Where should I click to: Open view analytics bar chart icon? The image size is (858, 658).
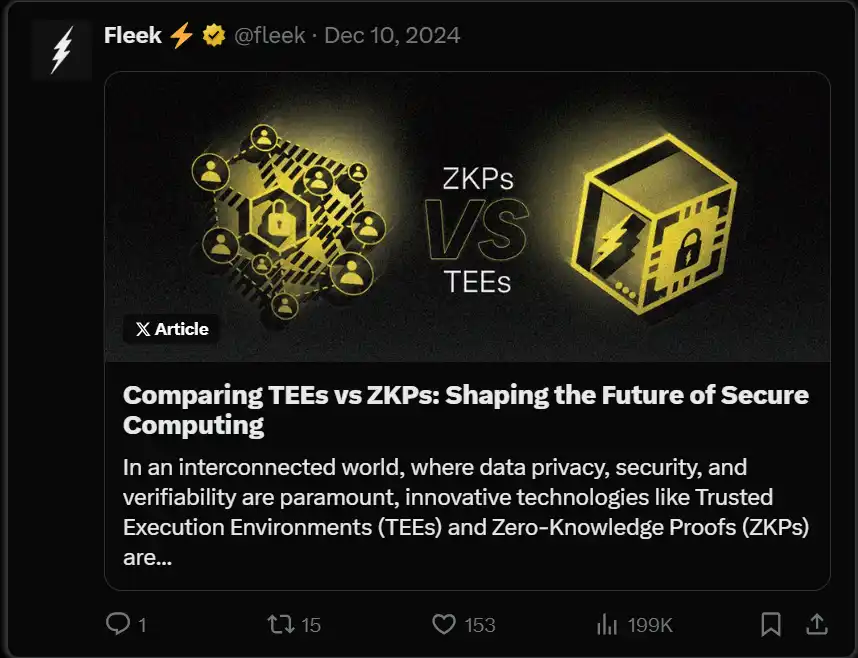pyautogui.click(x=607, y=625)
